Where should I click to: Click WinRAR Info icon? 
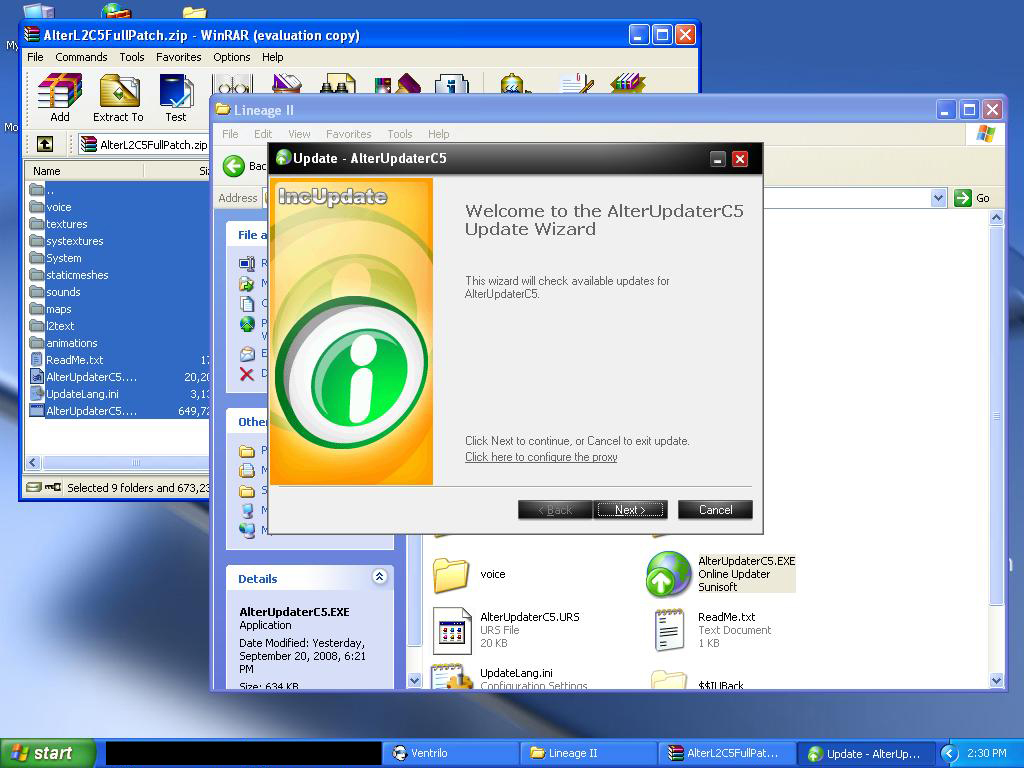[x=451, y=84]
